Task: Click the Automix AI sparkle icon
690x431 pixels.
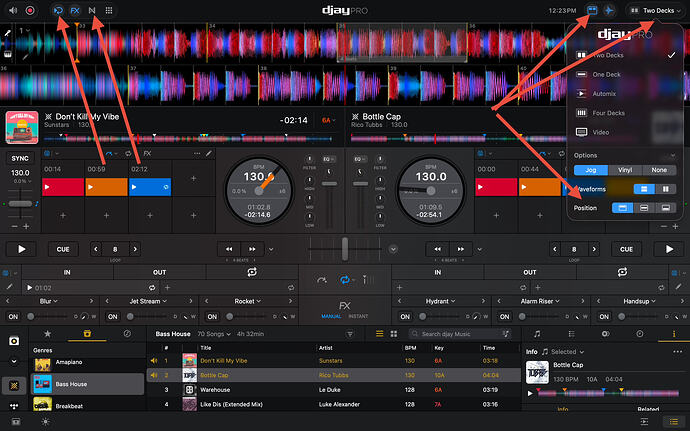Action: (x=609, y=10)
